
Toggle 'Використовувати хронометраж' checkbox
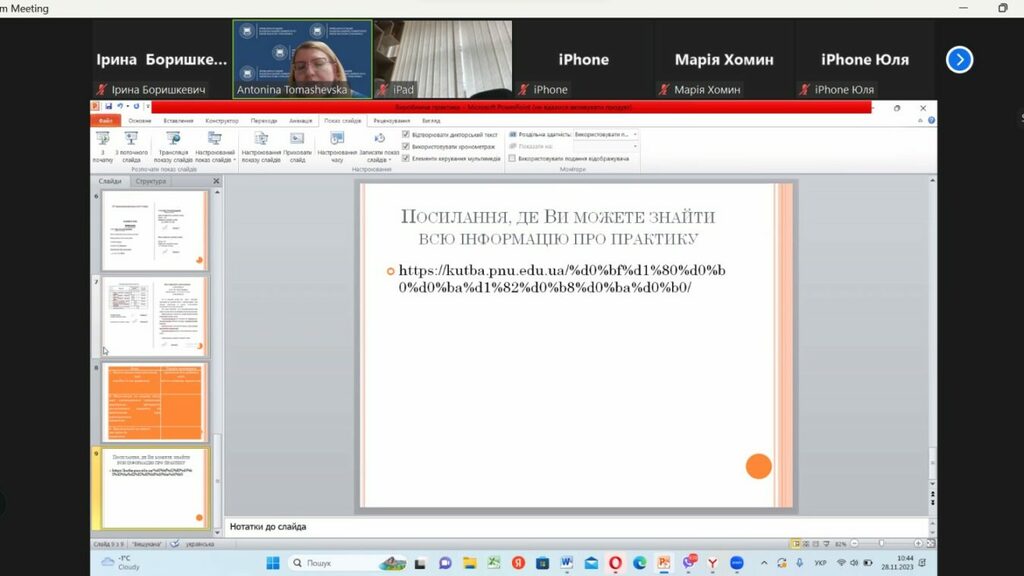(406, 146)
